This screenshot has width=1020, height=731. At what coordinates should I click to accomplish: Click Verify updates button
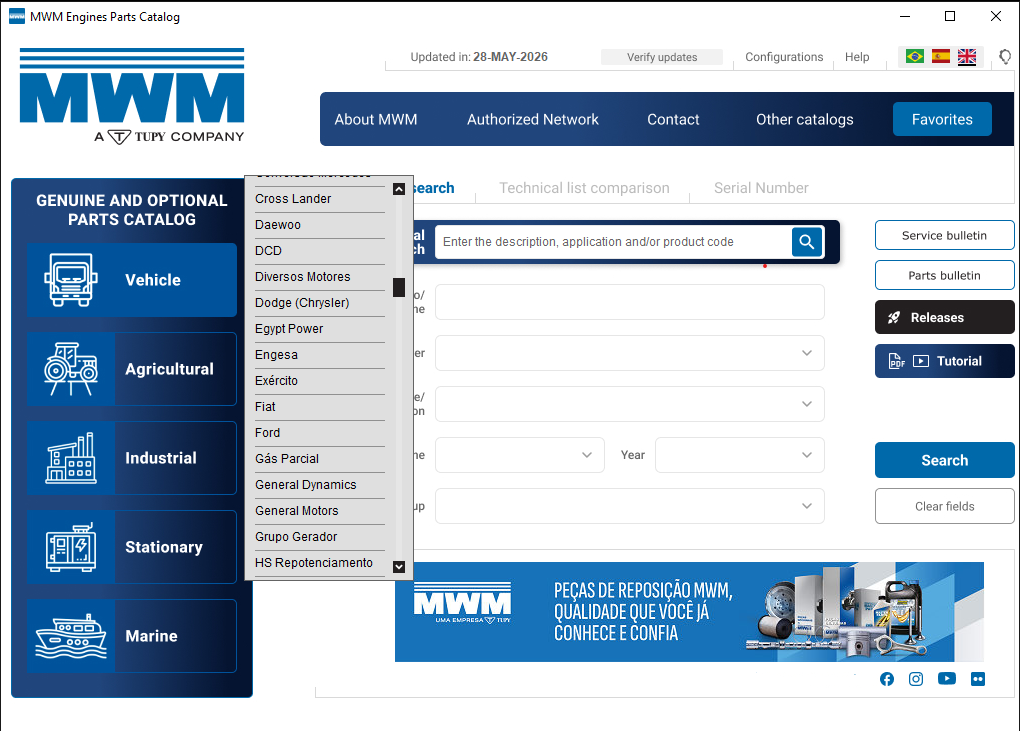click(662, 57)
